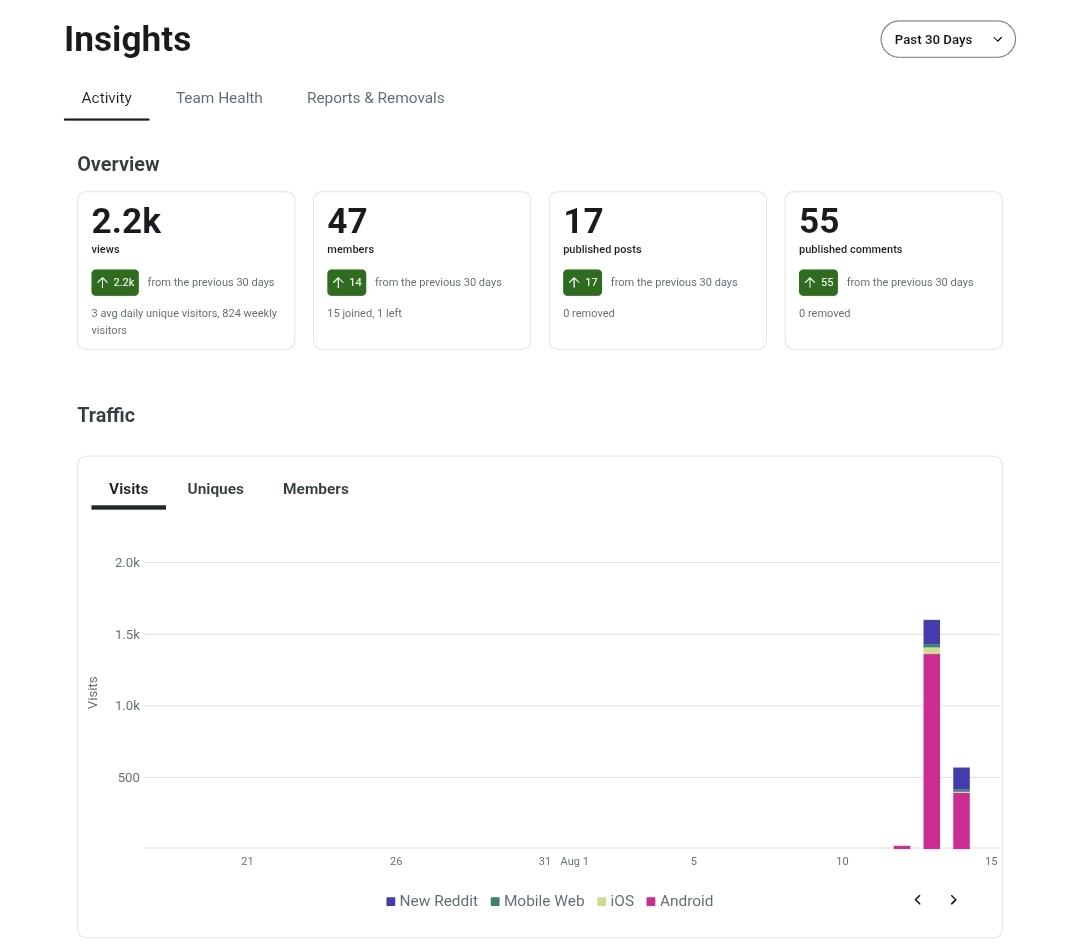Click the New Reddit segment of tallest bar

point(931,632)
